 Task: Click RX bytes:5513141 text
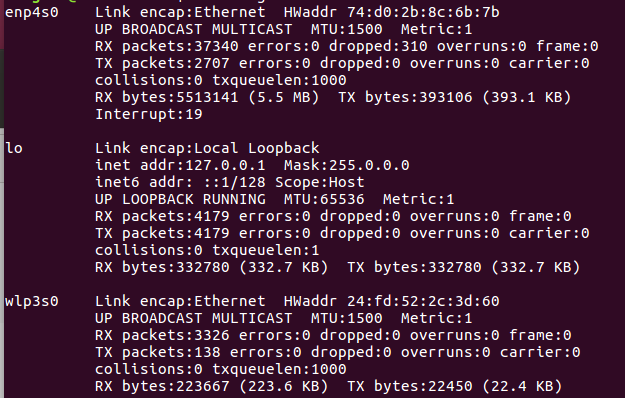pyautogui.click(x=167, y=97)
